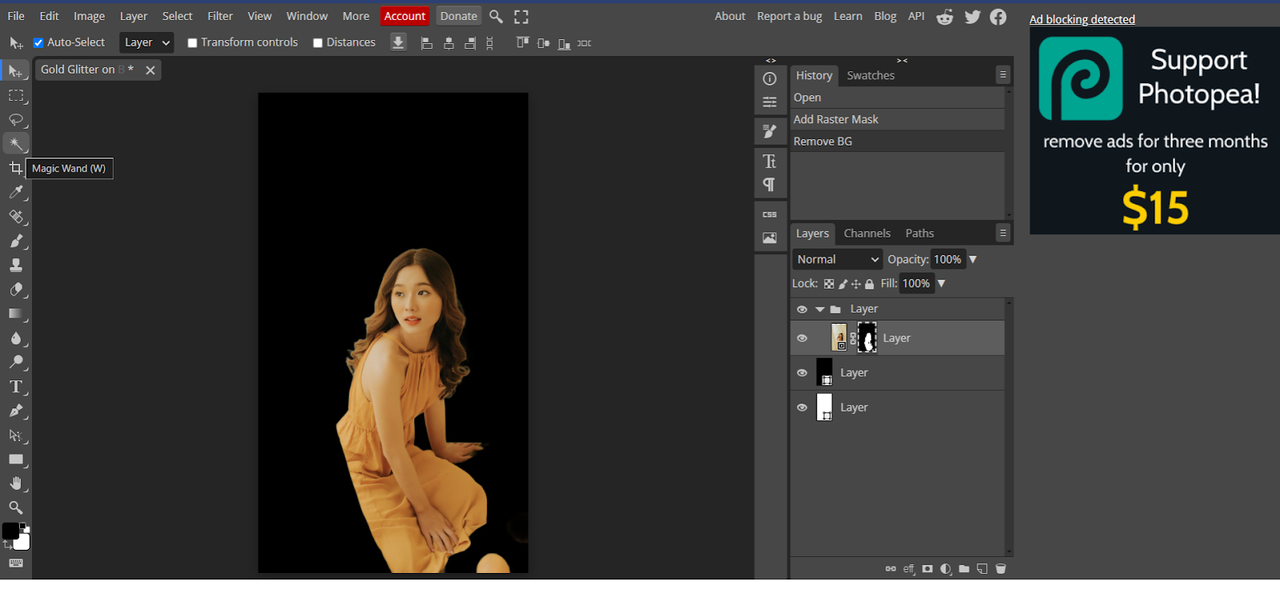Add a raster mask to the layer
This screenshot has height=601, width=1280.
click(927, 569)
